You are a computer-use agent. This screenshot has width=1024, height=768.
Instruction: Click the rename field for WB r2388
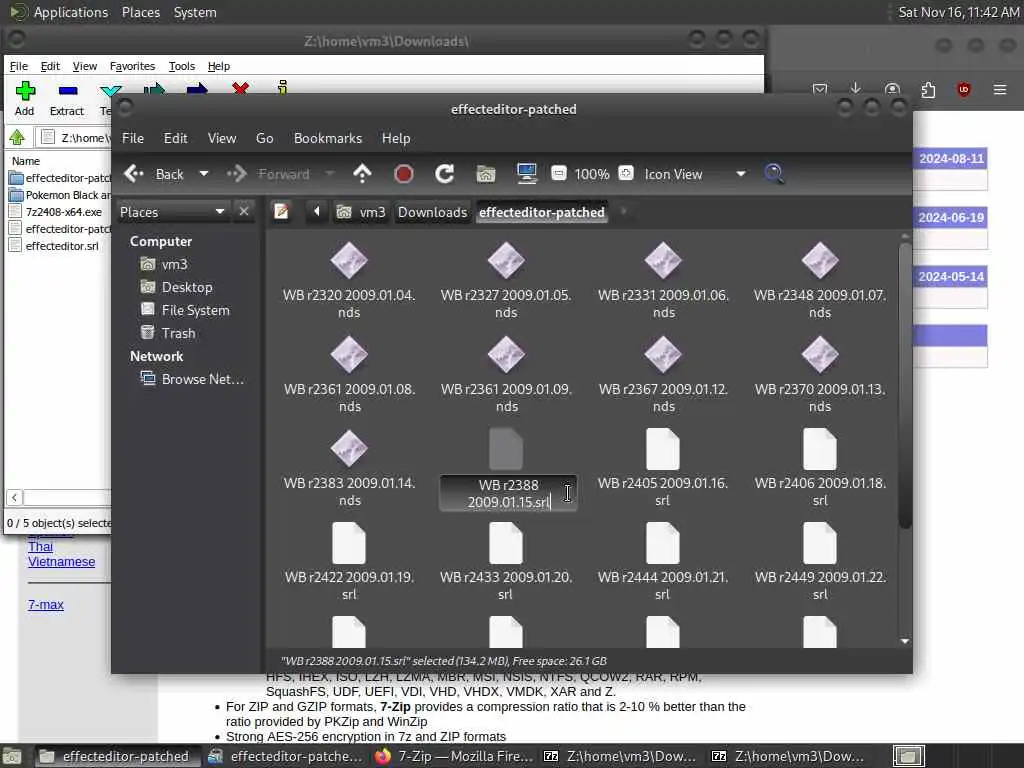pyautogui.click(x=508, y=493)
